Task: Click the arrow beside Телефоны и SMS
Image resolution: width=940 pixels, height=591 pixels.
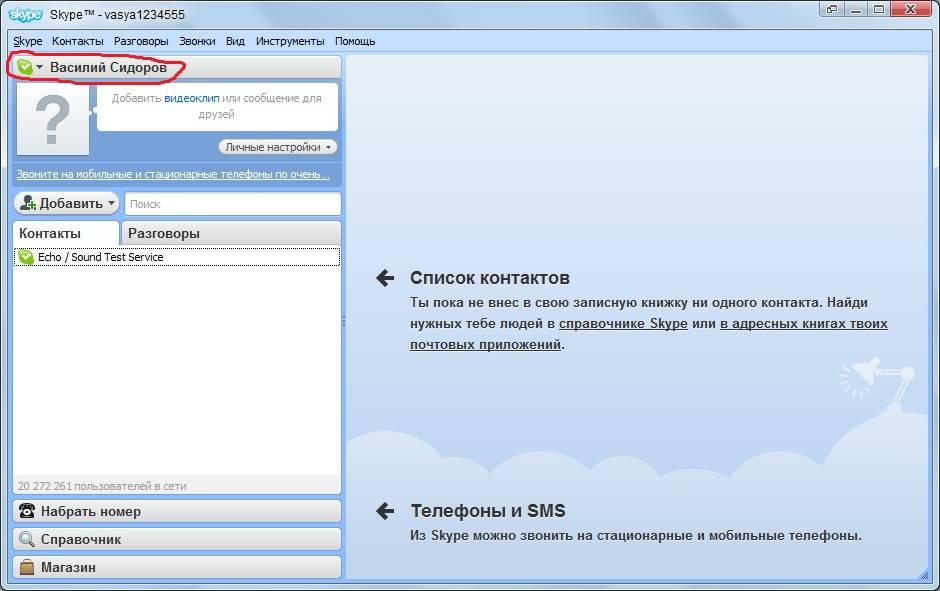Action: 385,511
